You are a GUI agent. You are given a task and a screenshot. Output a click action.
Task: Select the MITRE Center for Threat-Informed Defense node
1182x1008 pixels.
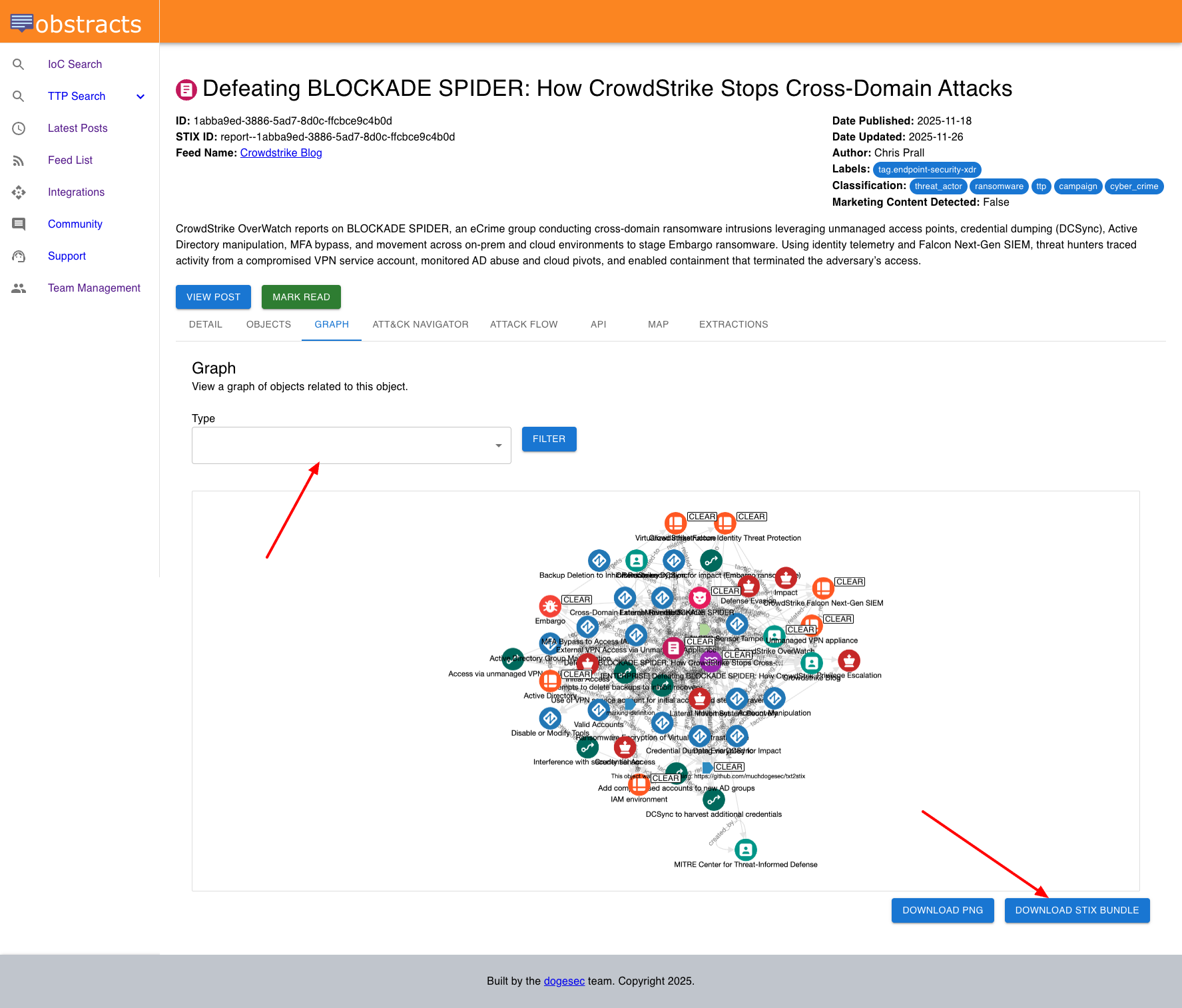tap(745, 850)
